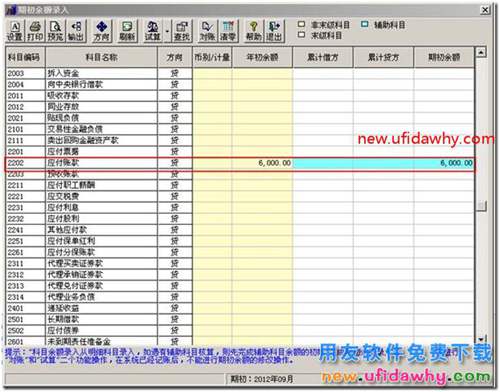Viewport: 500px width, 392px height.
Task: Click the 期初余额 column header
Action: [444, 57]
